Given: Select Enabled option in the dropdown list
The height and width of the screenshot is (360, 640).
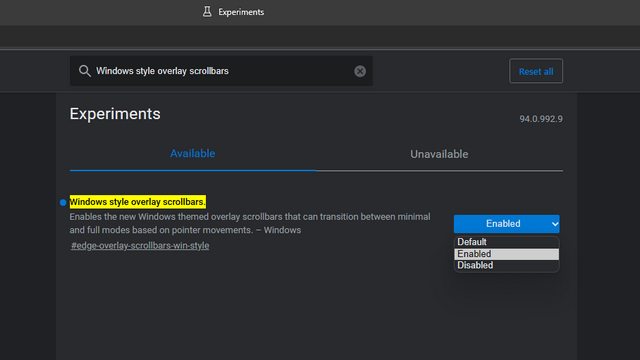Looking at the screenshot, I should point(507,254).
